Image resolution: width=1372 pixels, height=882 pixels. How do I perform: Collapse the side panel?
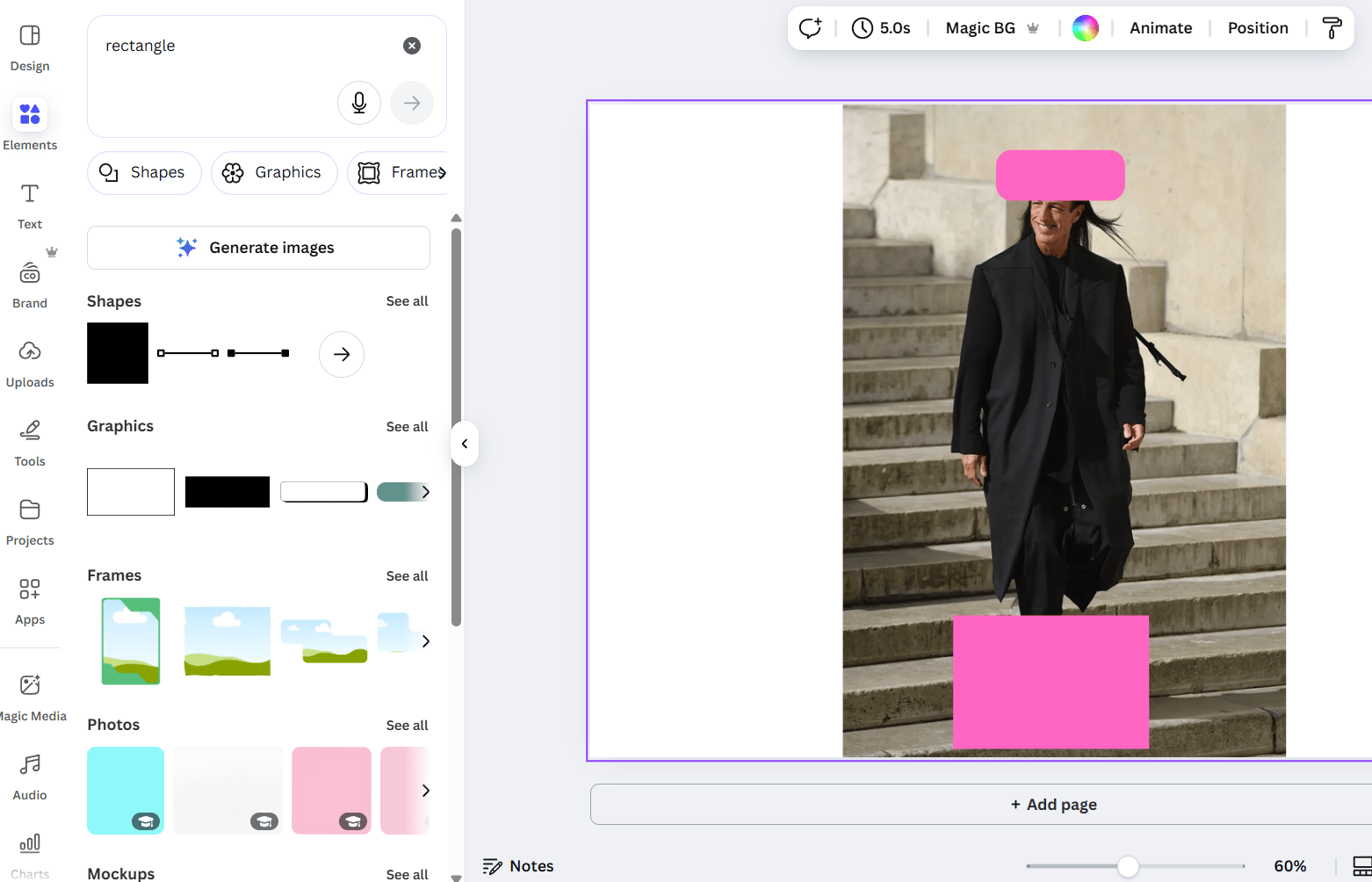coord(465,444)
